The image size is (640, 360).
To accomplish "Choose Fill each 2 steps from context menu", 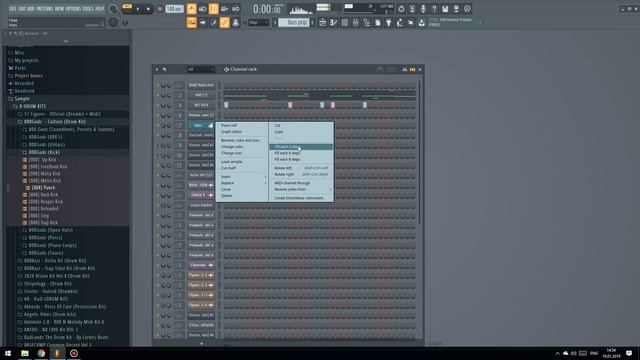I will pyautogui.click(x=301, y=147).
